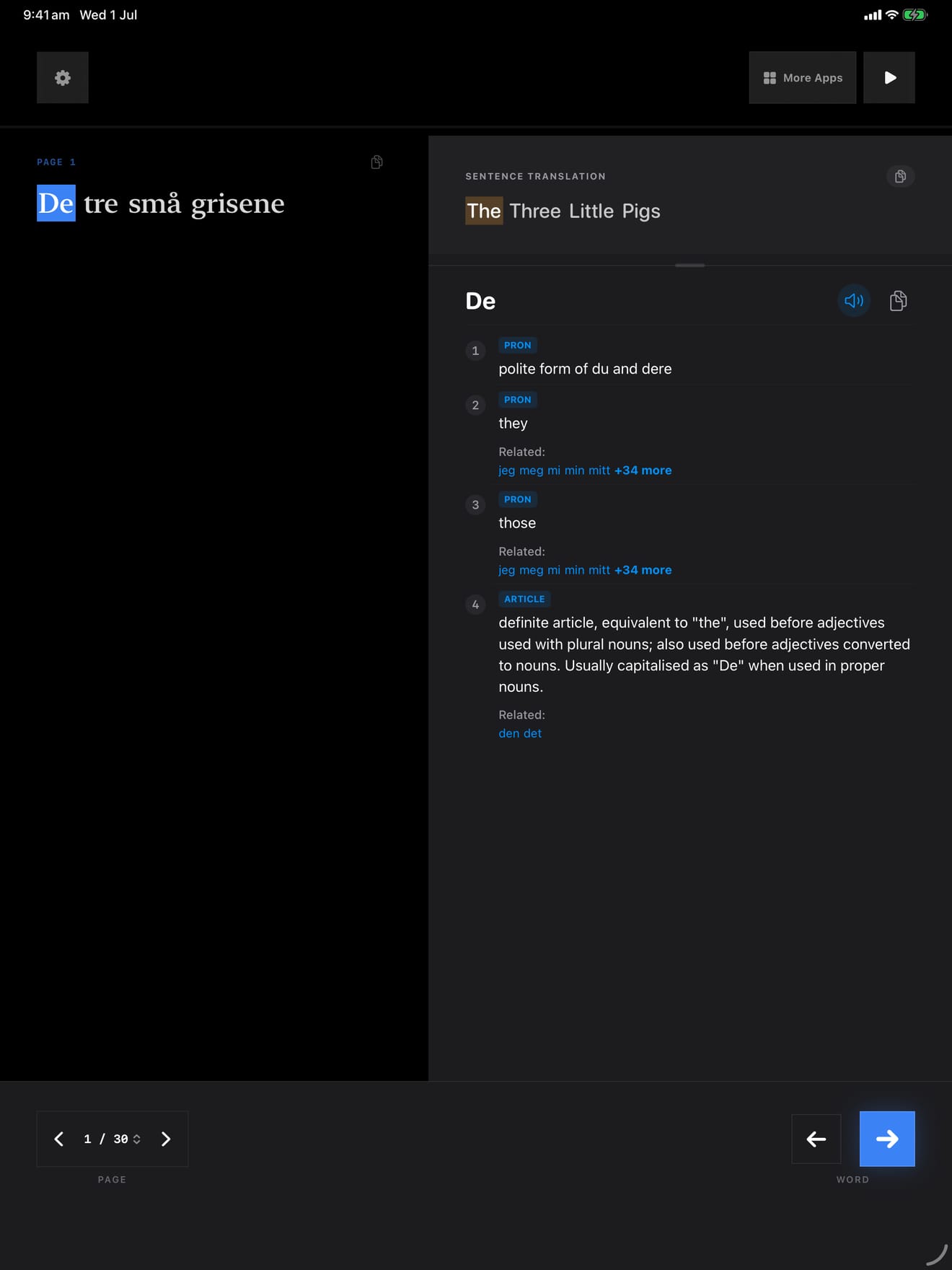The image size is (952, 1270).
Task: Click the PRON tag on definition 1
Action: 518,345
